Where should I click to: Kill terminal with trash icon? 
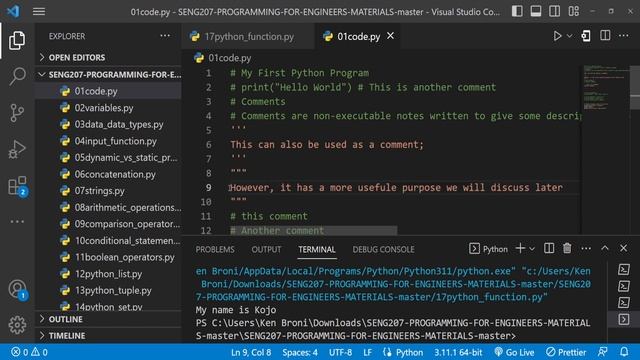(567, 248)
